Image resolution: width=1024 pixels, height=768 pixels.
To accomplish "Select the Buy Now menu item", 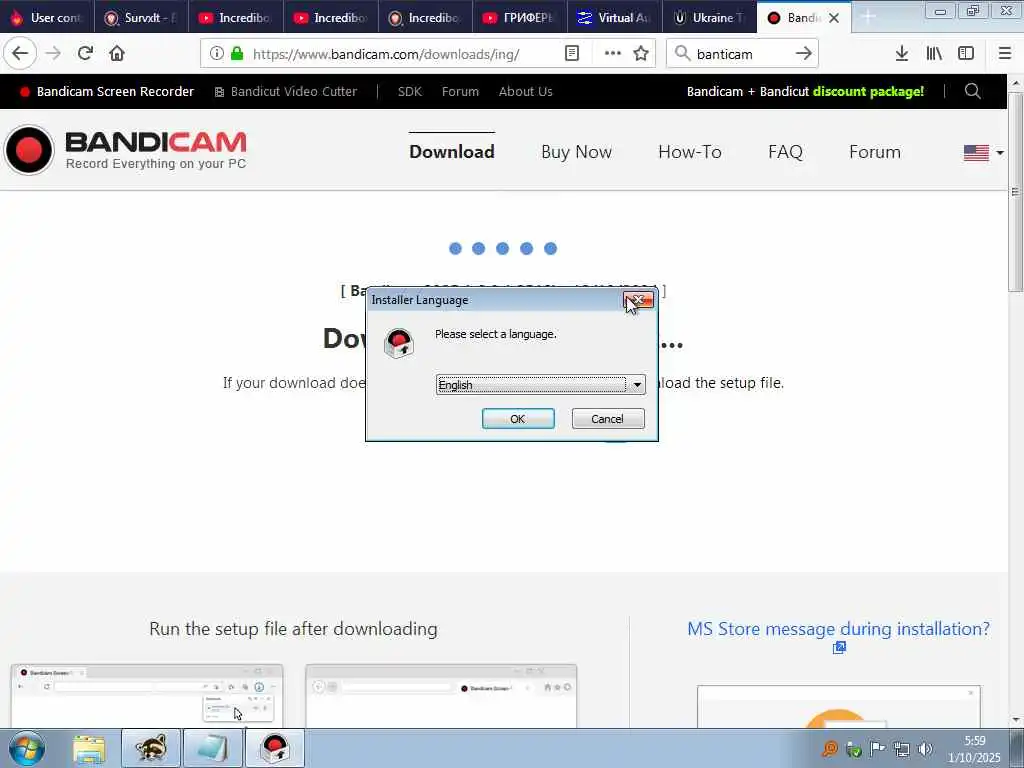I will (577, 152).
